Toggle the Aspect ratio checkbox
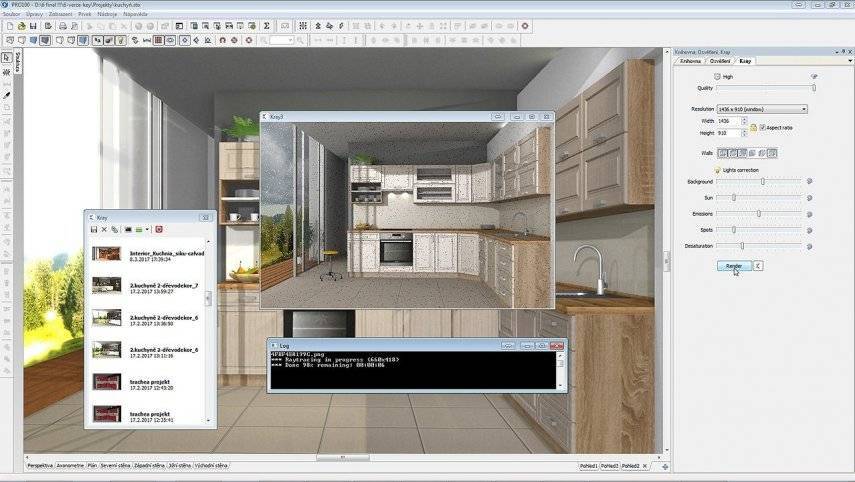This screenshot has height=482, width=855. pyautogui.click(x=763, y=128)
